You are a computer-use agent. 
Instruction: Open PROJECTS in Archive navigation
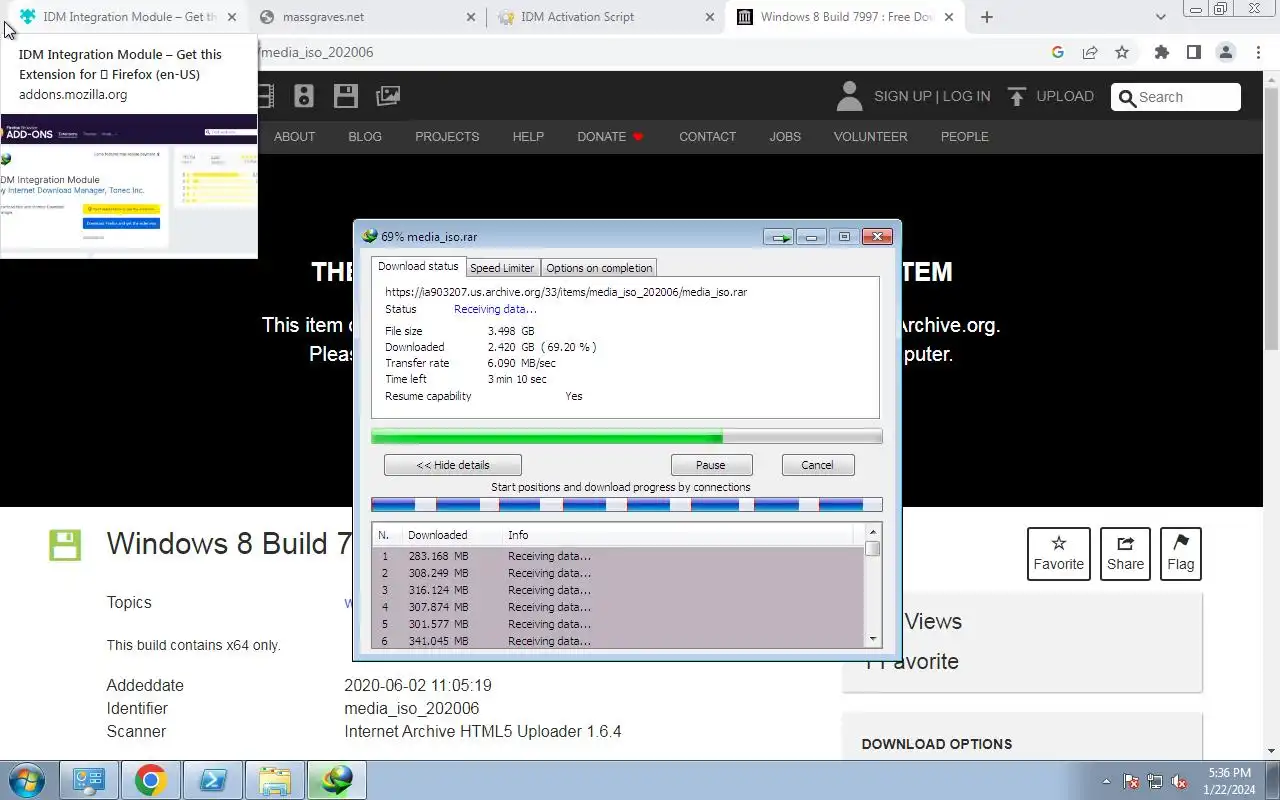(447, 136)
